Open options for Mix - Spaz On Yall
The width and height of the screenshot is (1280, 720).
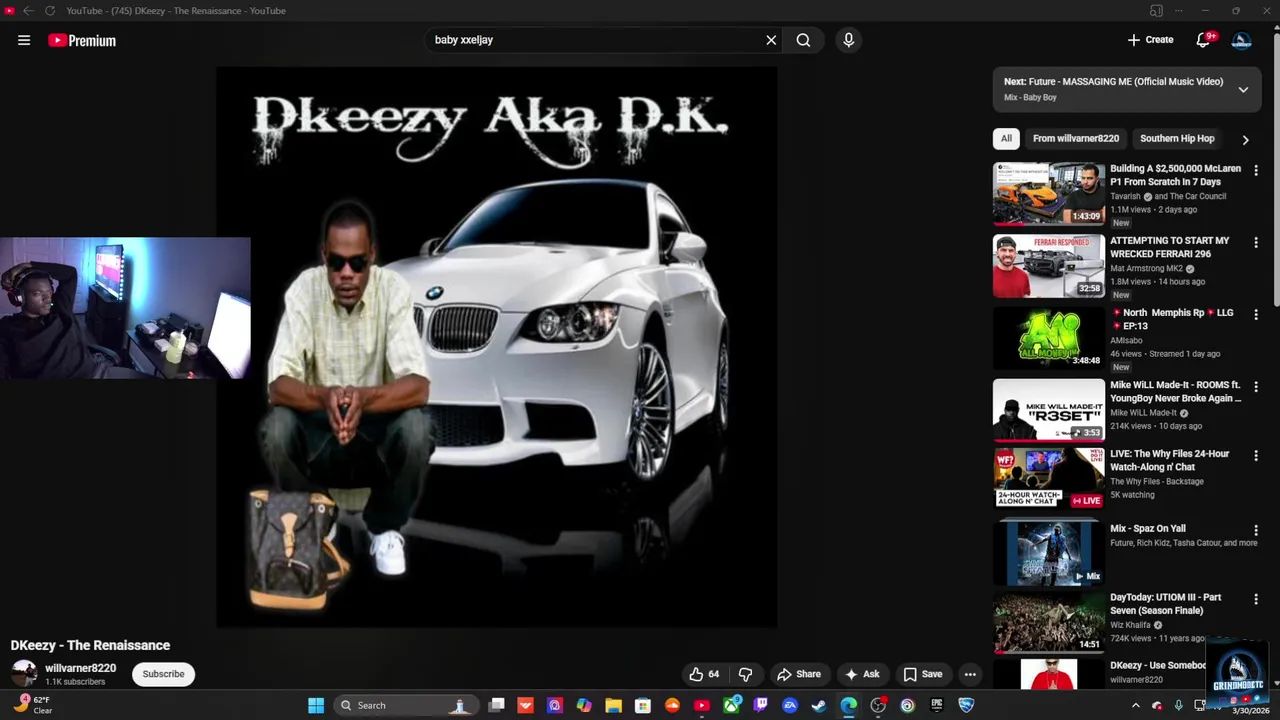pyautogui.click(x=1256, y=531)
